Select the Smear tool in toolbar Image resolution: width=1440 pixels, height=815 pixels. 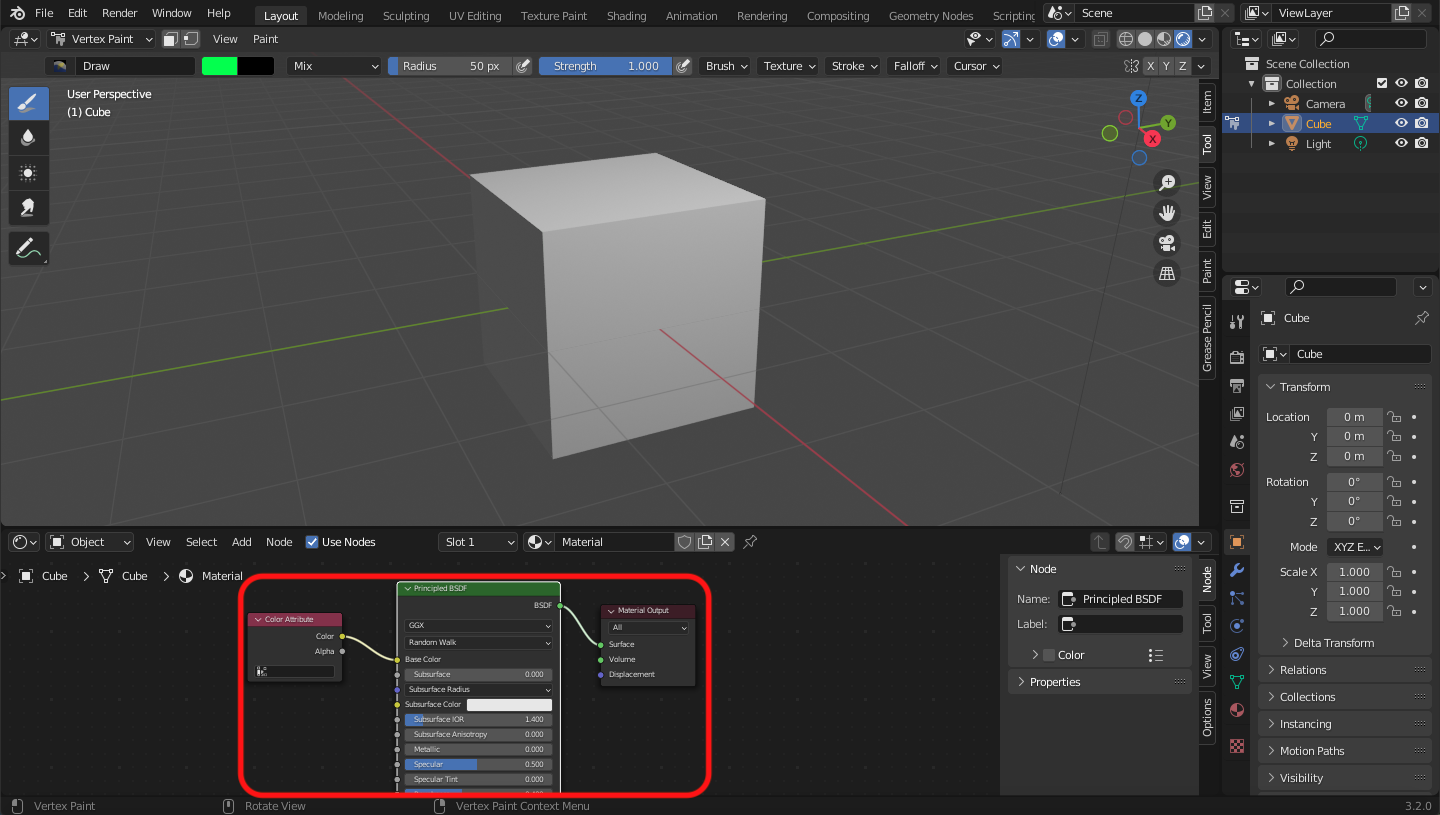pos(29,208)
